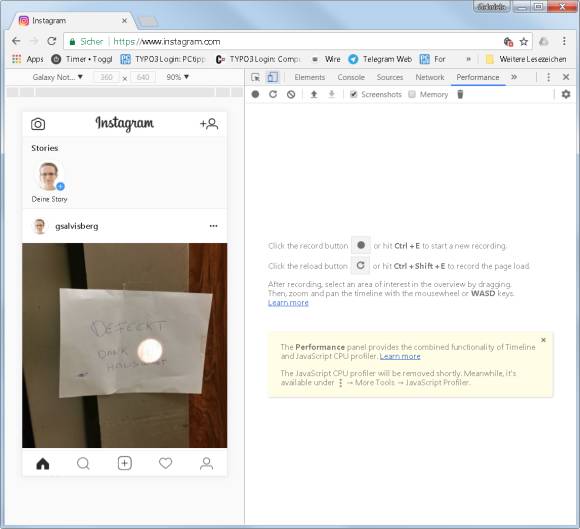Click the DevTools inspect element icon
The image size is (580, 529).
point(255,77)
